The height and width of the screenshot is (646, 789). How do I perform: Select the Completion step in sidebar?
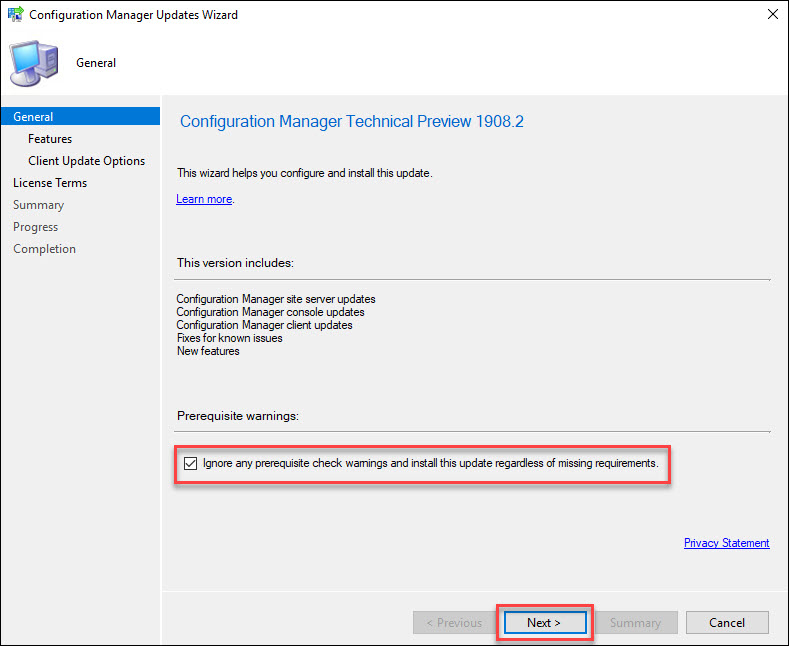pos(44,249)
